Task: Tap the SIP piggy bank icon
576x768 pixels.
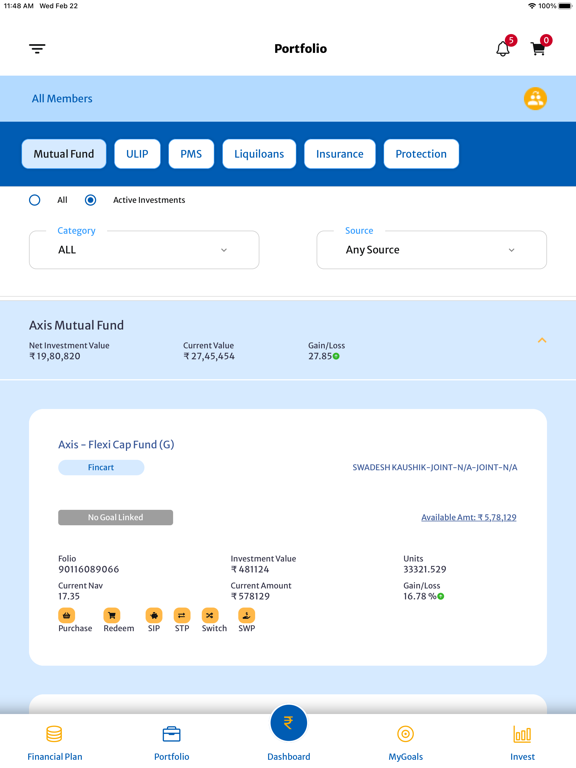Action: click(x=154, y=615)
